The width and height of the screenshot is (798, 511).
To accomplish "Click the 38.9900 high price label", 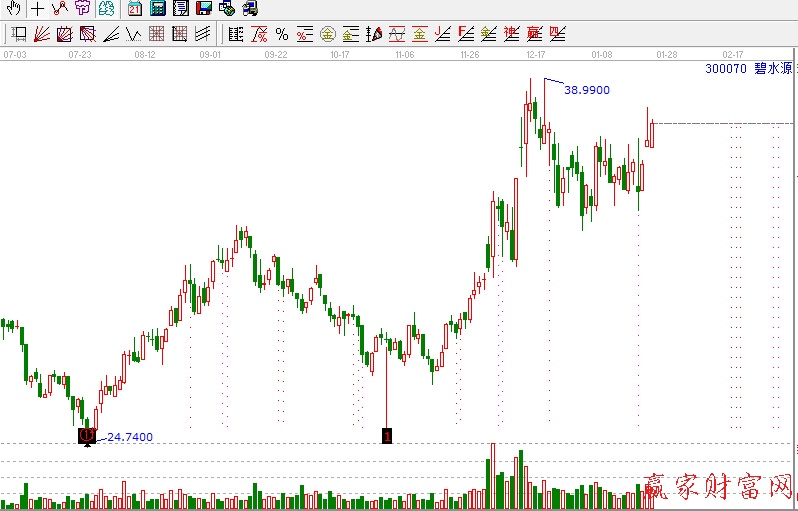I will pos(587,90).
